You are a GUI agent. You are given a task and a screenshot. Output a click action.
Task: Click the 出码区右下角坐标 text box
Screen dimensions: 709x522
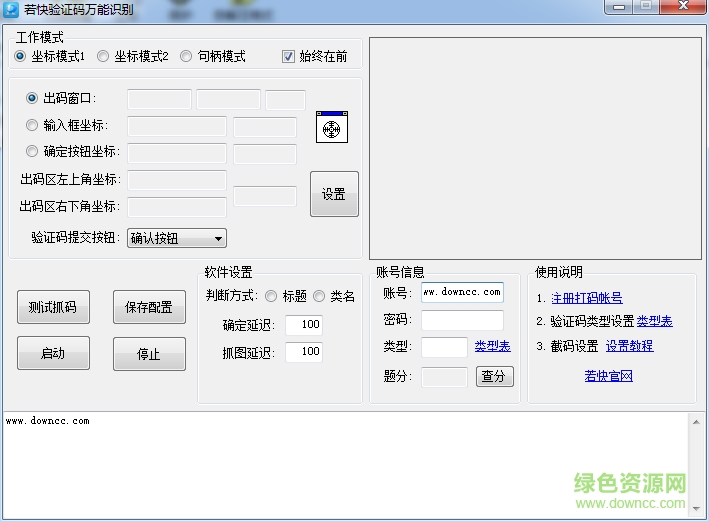[x=177, y=207]
